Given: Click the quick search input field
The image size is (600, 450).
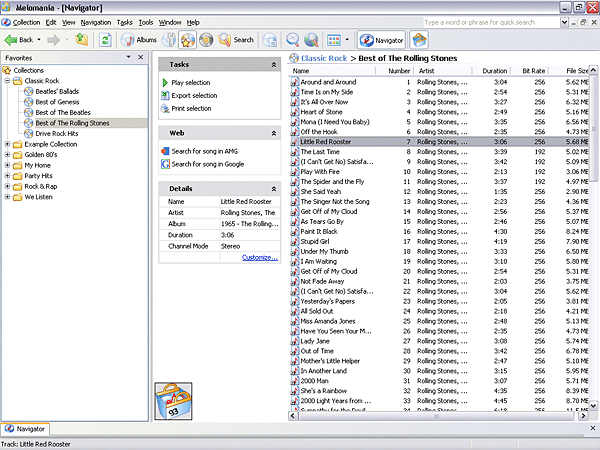Looking at the screenshot, I should pyautogui.click(x=491, y=23).
